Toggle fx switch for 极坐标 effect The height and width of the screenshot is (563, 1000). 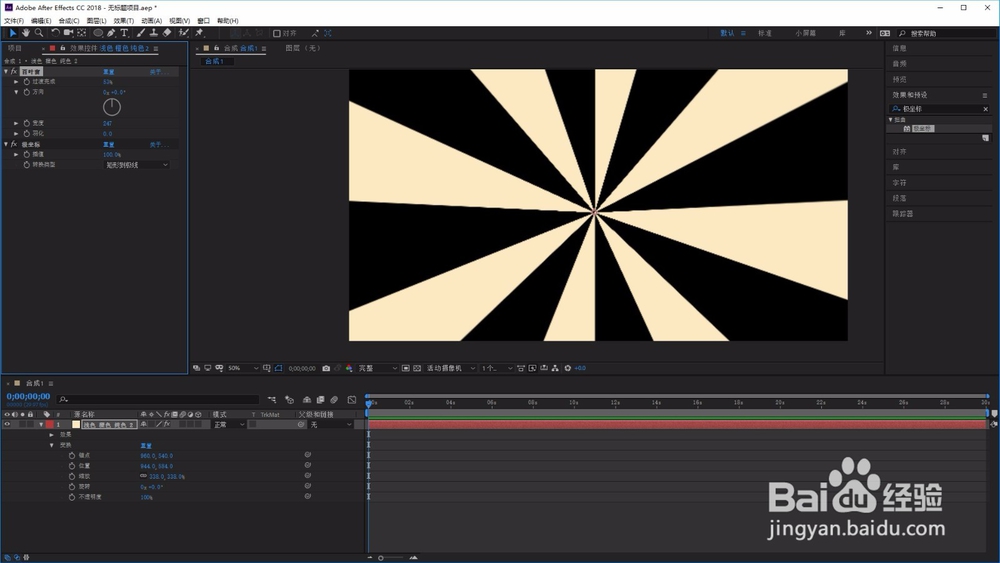tap(13, 144)
